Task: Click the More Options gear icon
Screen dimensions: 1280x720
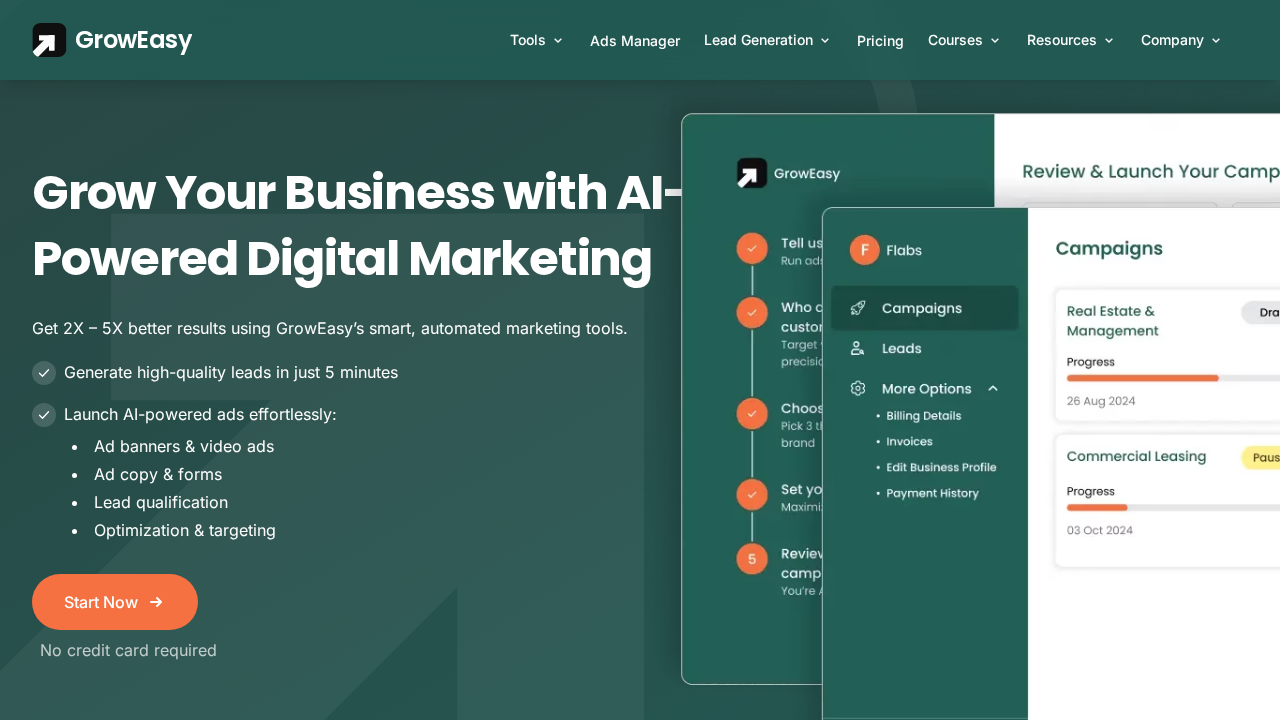Action: (857, 388)
